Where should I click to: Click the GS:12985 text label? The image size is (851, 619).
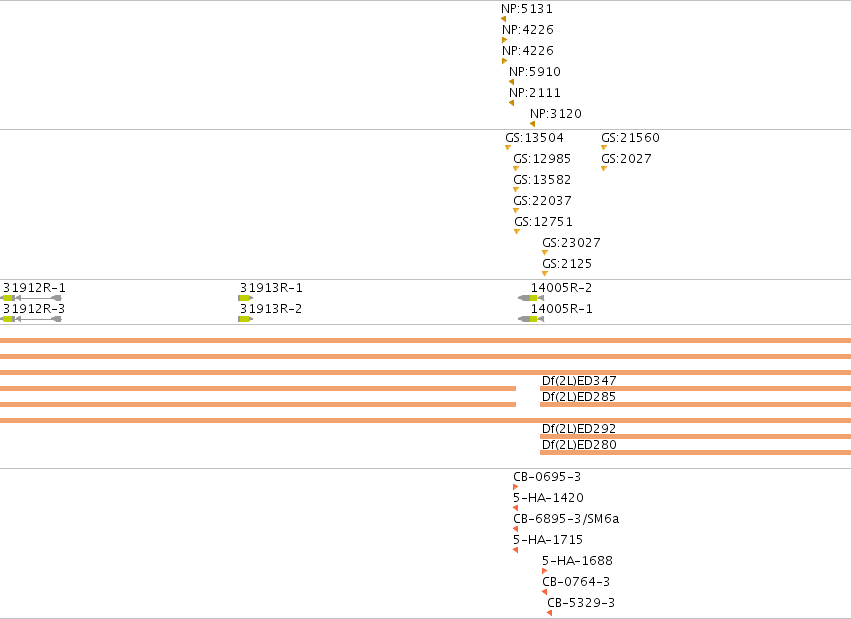542,159
